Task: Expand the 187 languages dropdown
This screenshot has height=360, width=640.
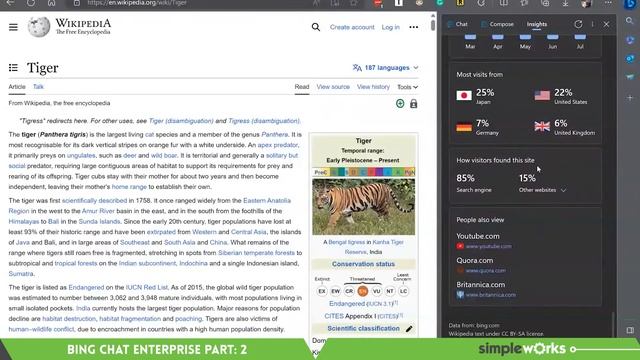Action: pyautogui.click(x=385, y=68)
